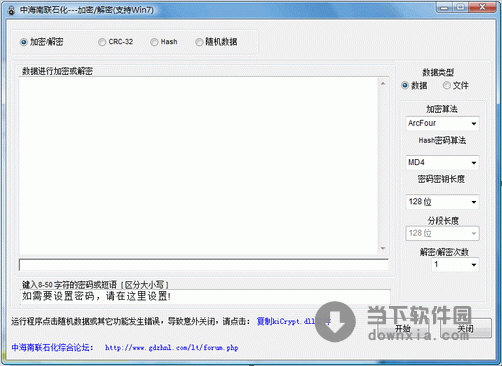Image resolution: width=502 pixels, height=366 pixels.
Task: Open the MD4 hash algorithm dropdown
Action: coord(442,163)
